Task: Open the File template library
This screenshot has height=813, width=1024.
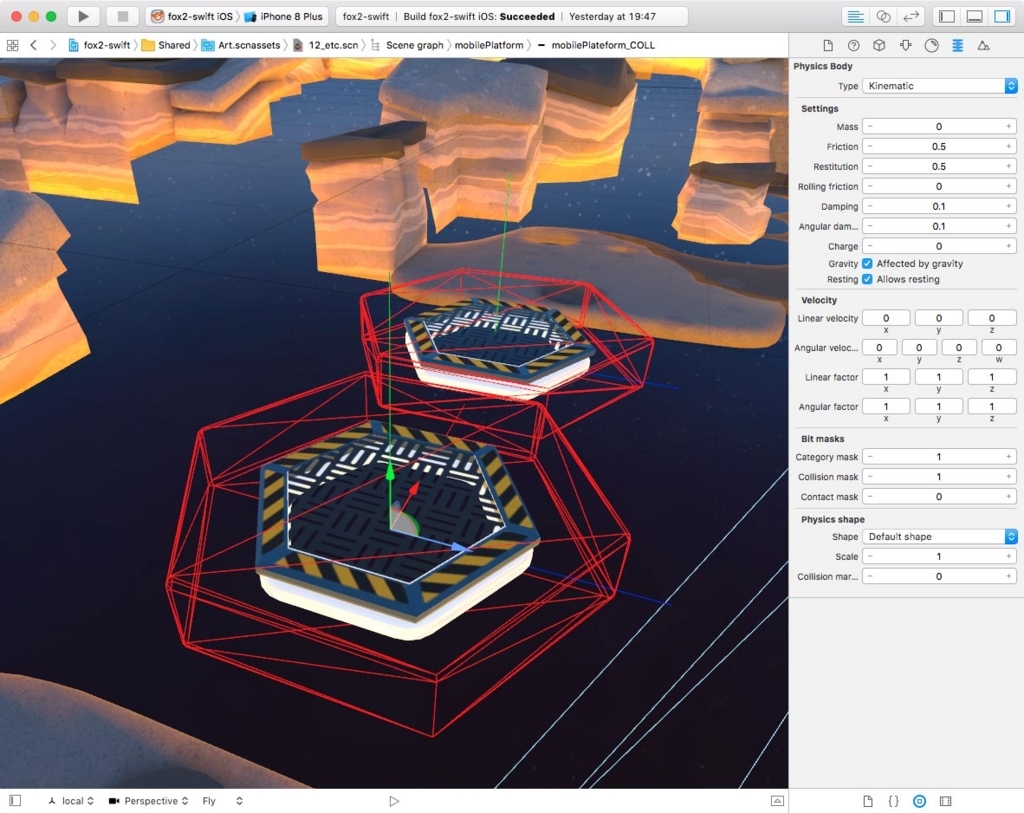Action: coord(868,801)
